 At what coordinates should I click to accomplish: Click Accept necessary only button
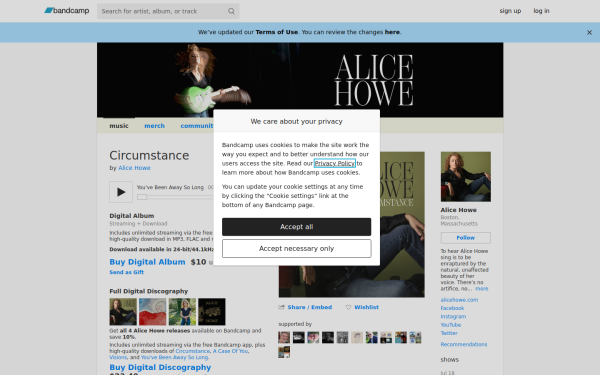[297, 249]
